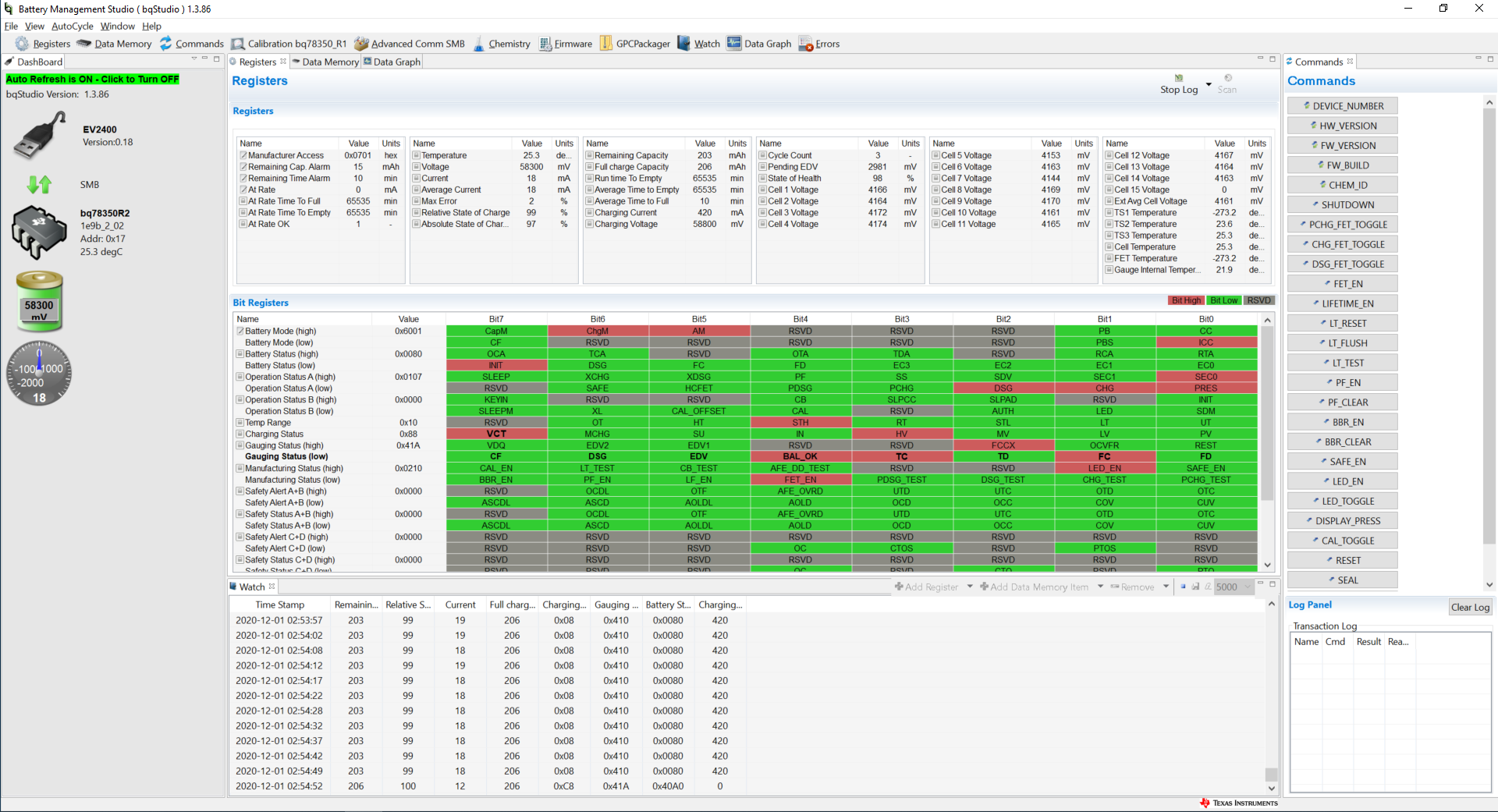Toggle the Cell 5 Voltage checkbox
This screenshot has width=1498, height=812.
point(936,155)
